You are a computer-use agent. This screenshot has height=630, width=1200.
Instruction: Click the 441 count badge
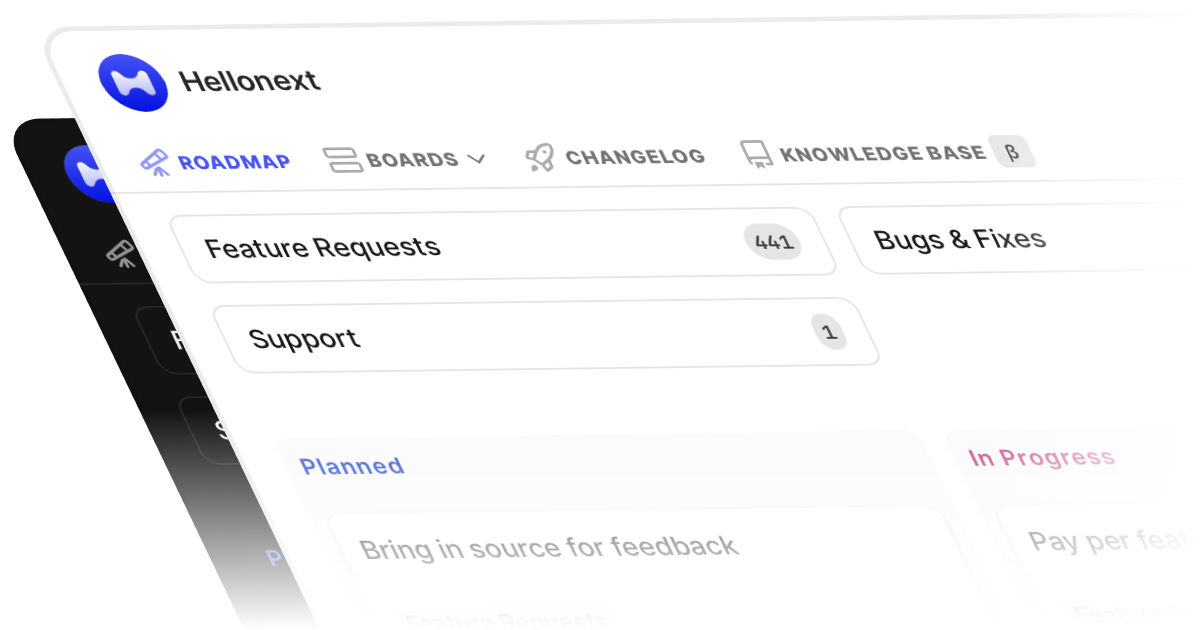773,241
